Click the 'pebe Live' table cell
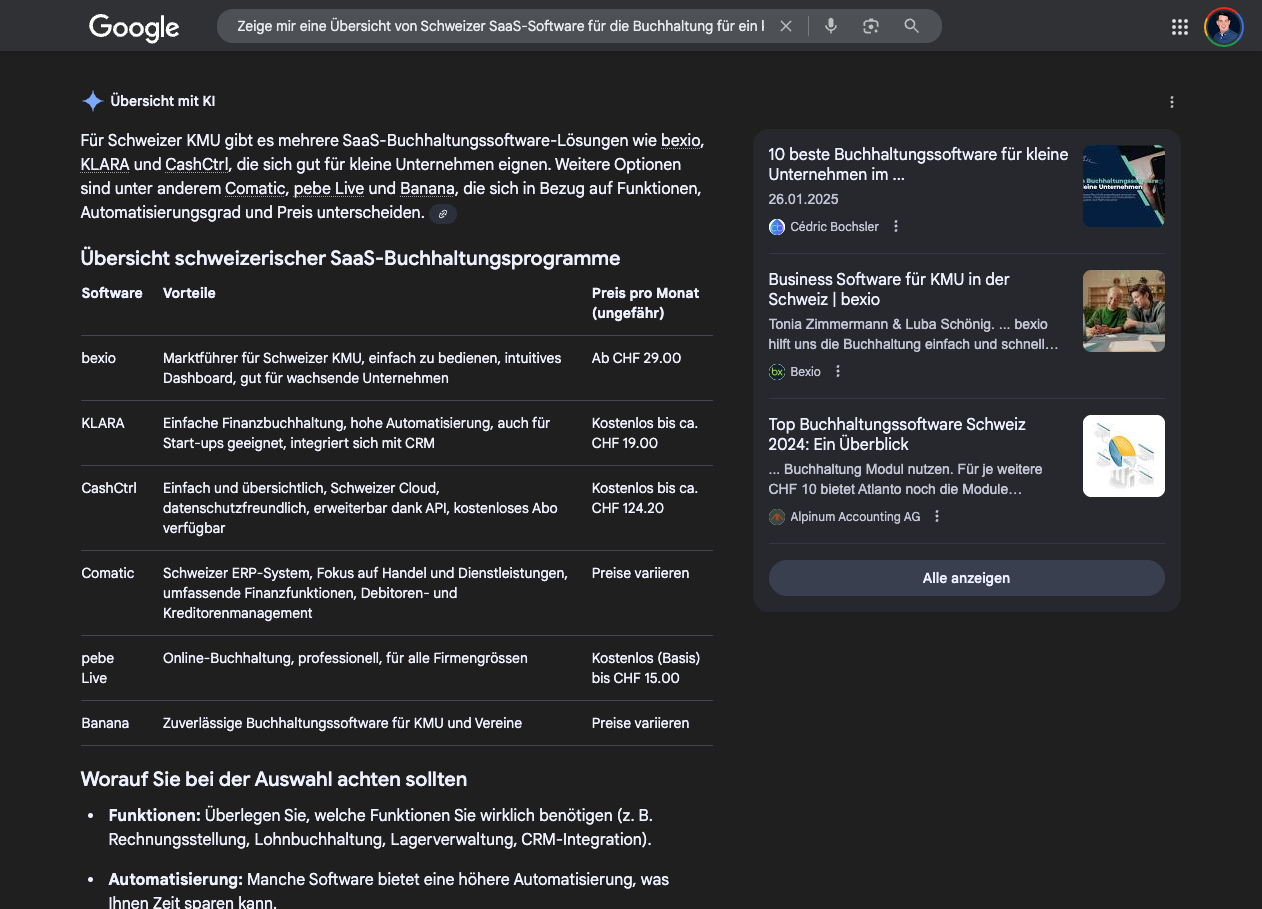 [x=98, y=668]
